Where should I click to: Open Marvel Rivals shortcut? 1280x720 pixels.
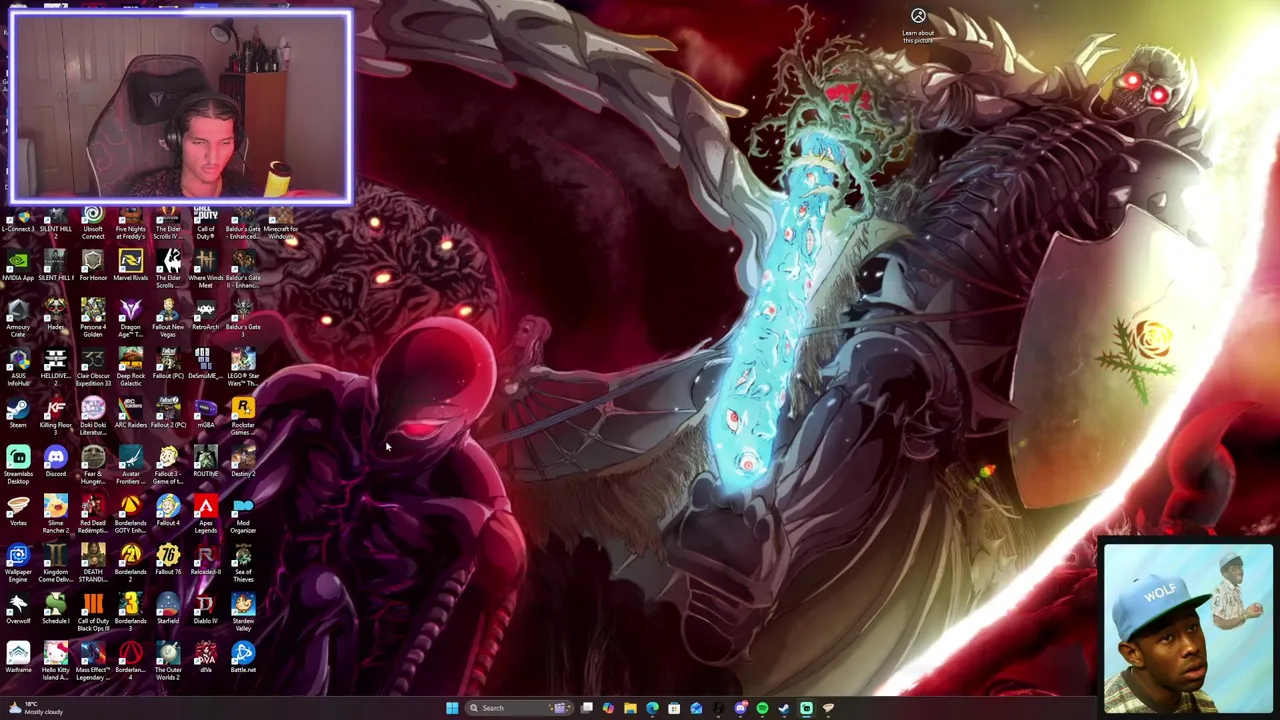pyautogui.click(x=131, y=267)
